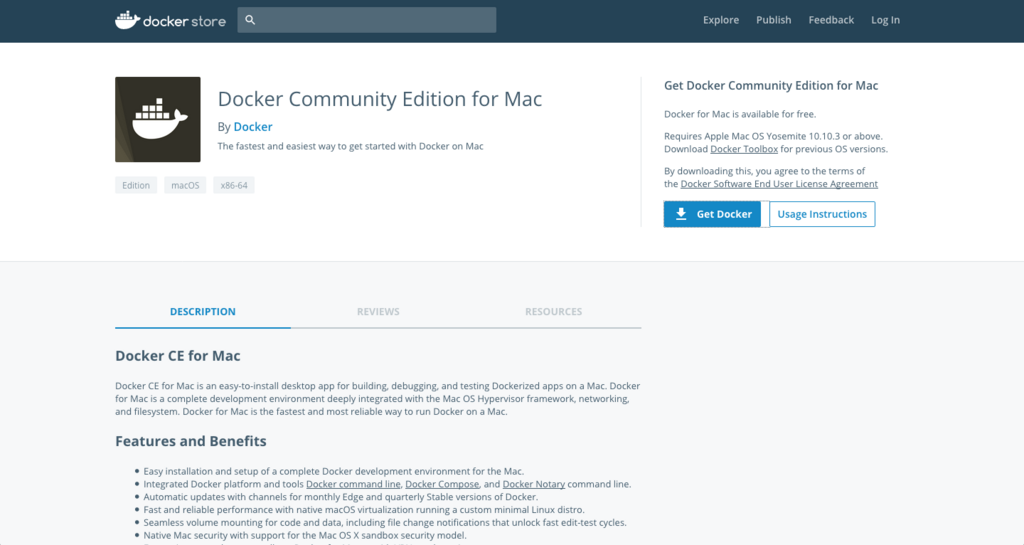This screenshot has width=1024, height=545.
Task: Click the Docker Store whale logo
Action: tap(128, 20)
